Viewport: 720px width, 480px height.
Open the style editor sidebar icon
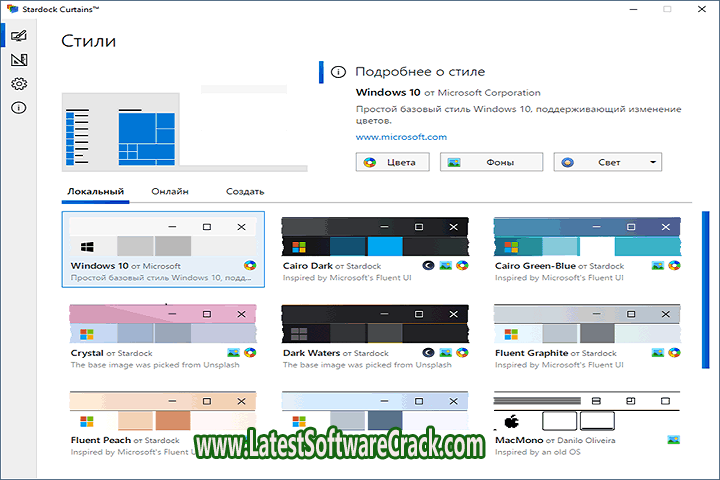coord(18,61)
